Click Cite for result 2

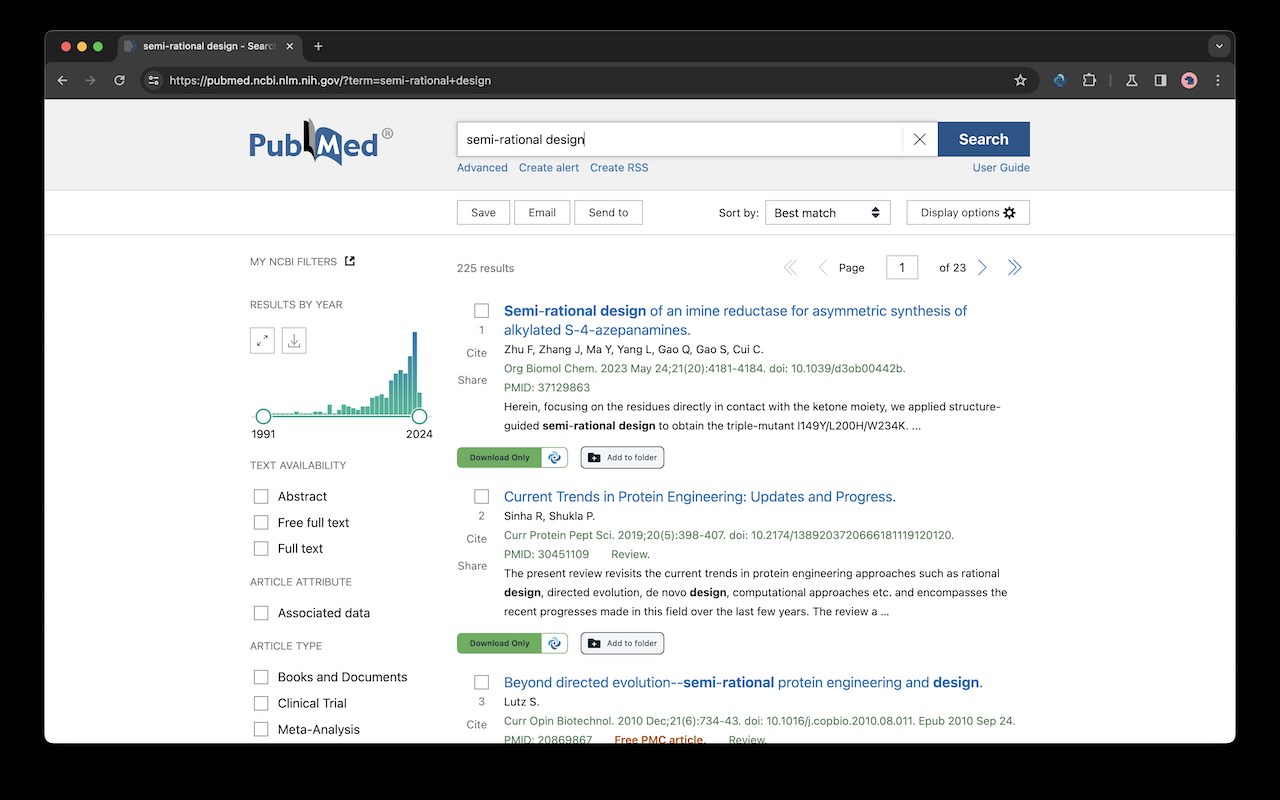click(476, 539)
